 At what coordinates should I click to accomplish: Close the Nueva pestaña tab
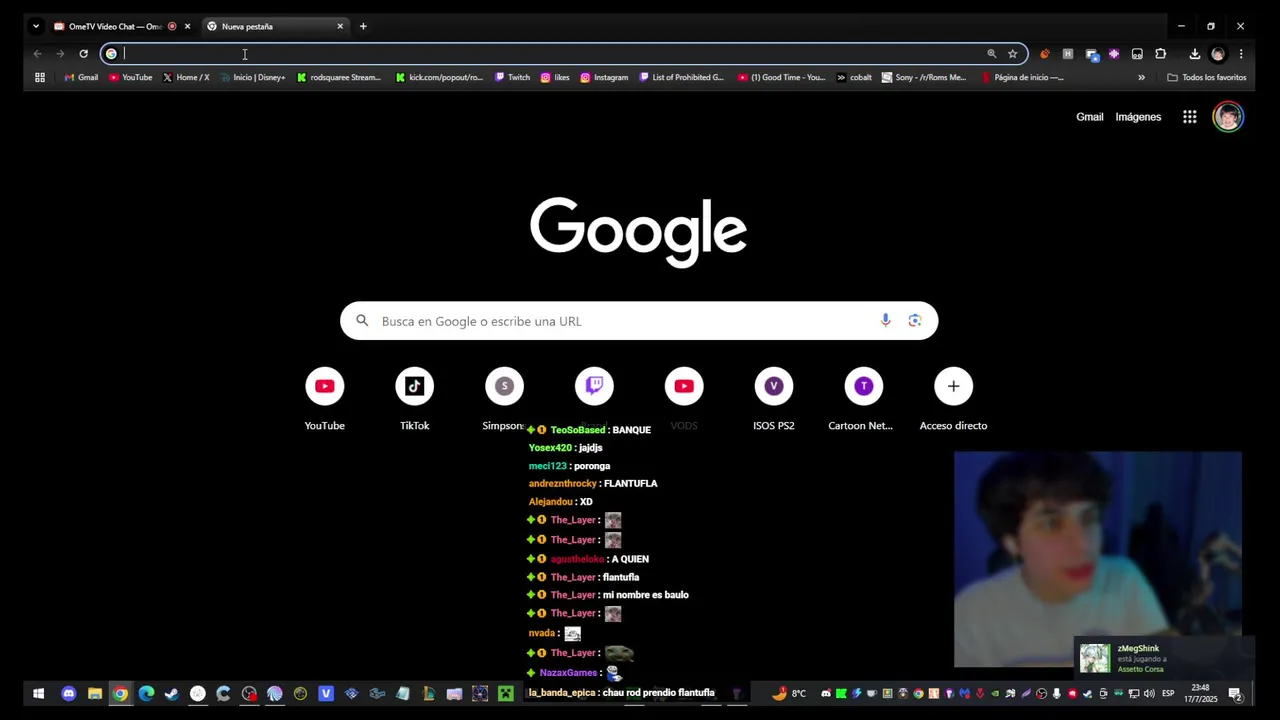340,26
